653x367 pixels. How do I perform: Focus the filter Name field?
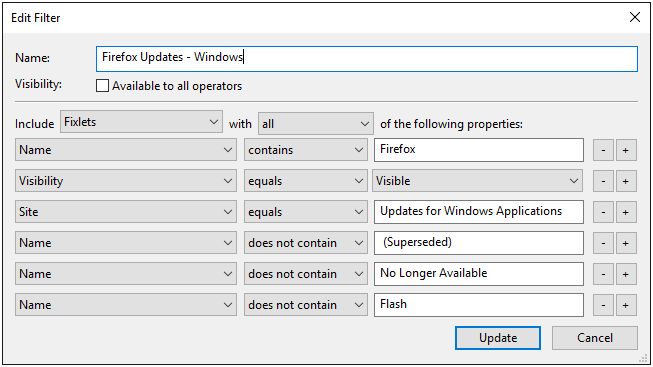pos(367,59)
